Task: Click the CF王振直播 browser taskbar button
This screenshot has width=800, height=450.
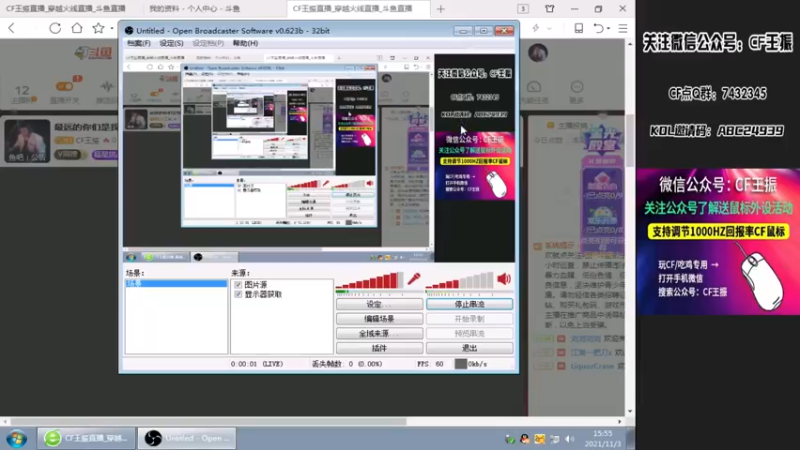Action: 86,438
